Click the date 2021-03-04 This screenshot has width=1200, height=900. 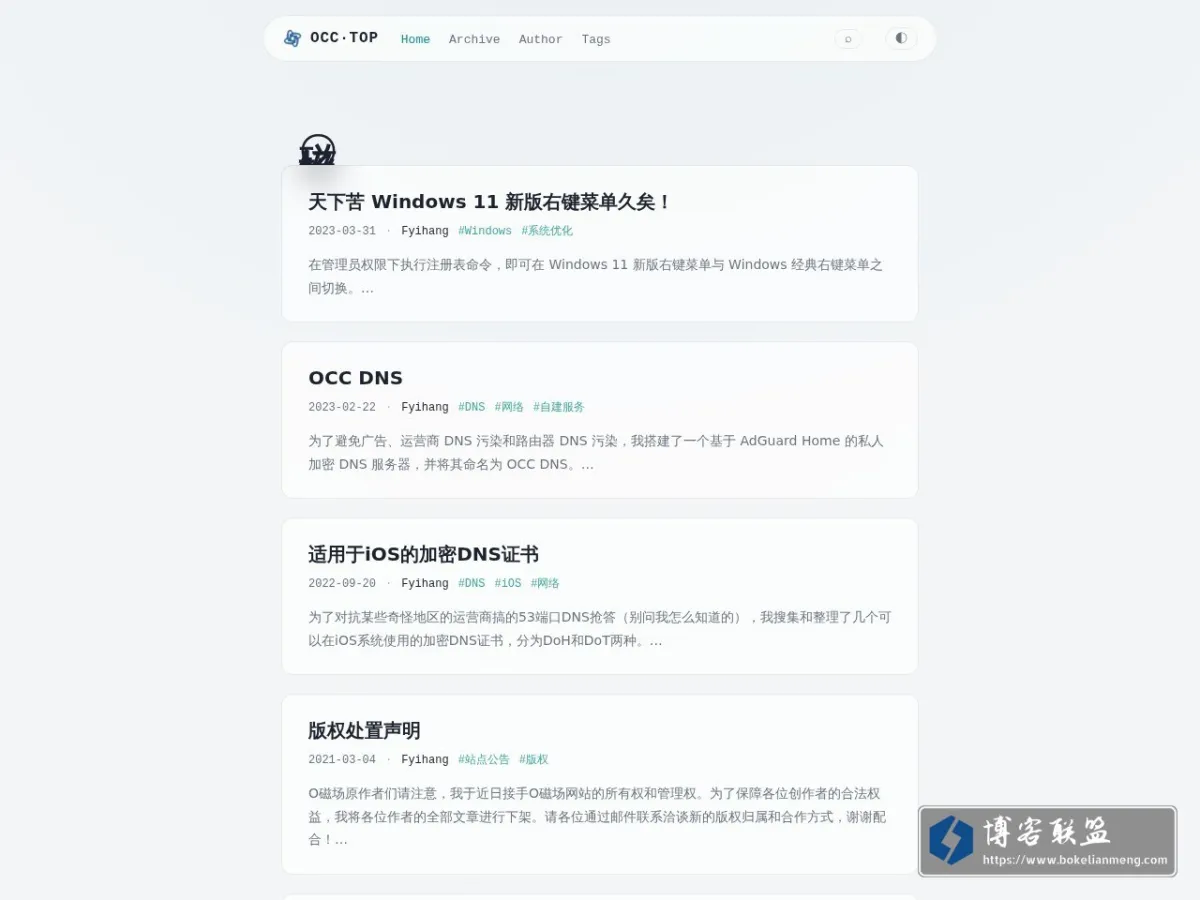tap(342, 759)
